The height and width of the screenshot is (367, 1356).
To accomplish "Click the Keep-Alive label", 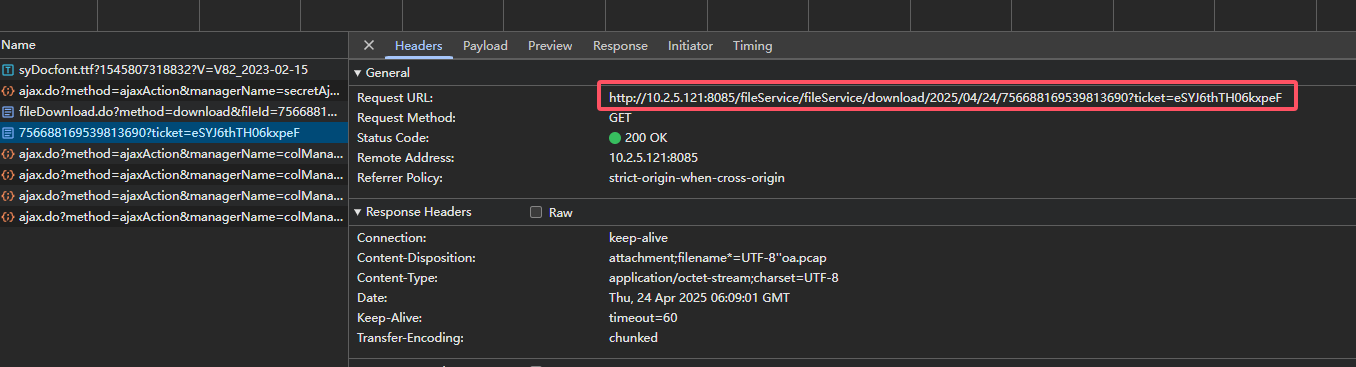I will click(x=390, y=318).
